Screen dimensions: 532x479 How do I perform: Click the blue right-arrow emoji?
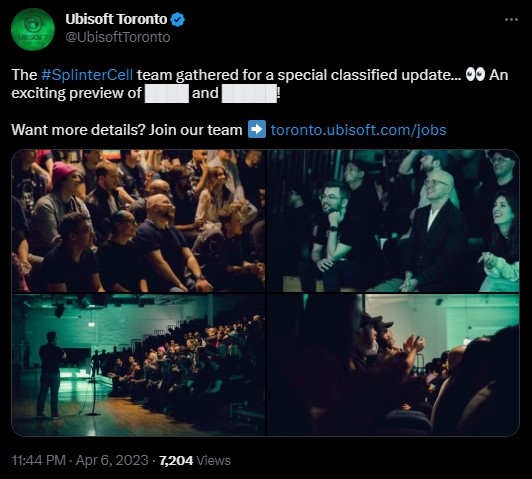point(257,129)
